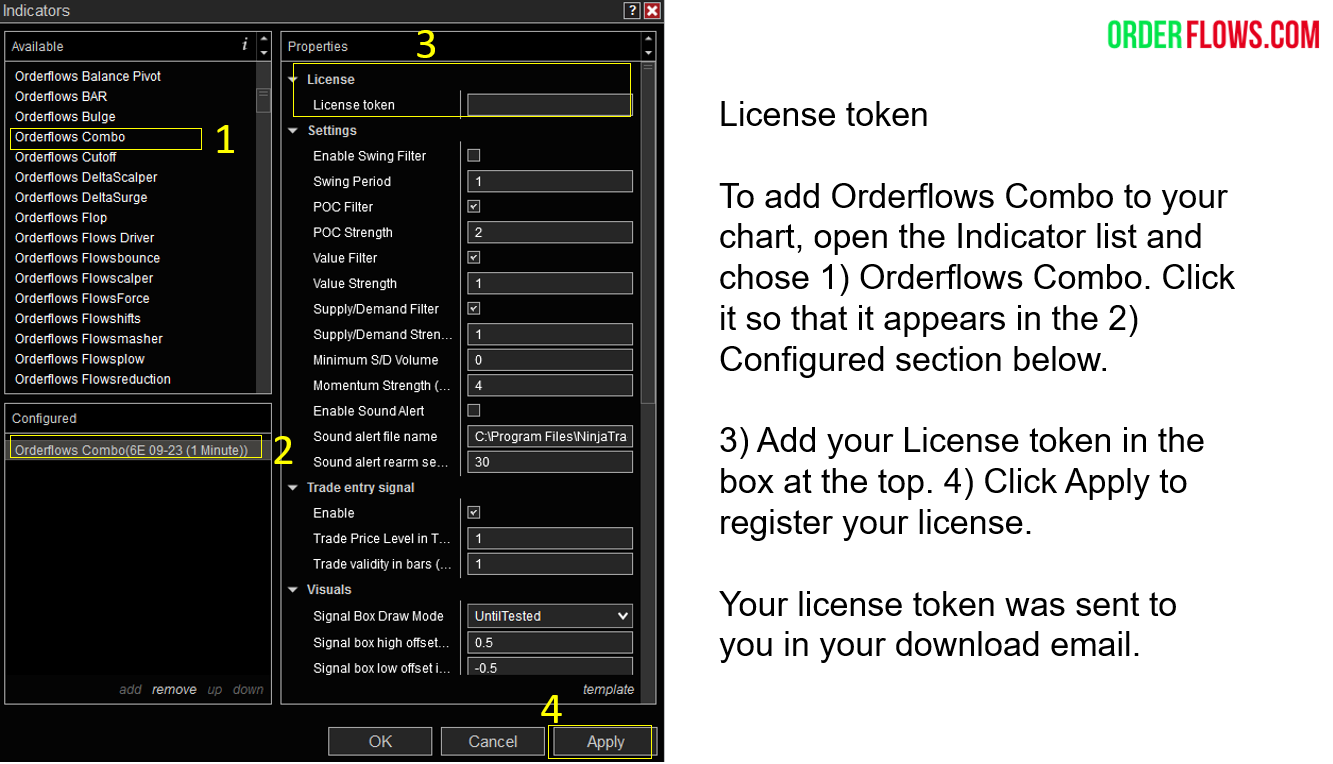The image size is (1333, 764).
Task: Open the Signal Box Draw Mode dropdown
Action: (549, 616)
